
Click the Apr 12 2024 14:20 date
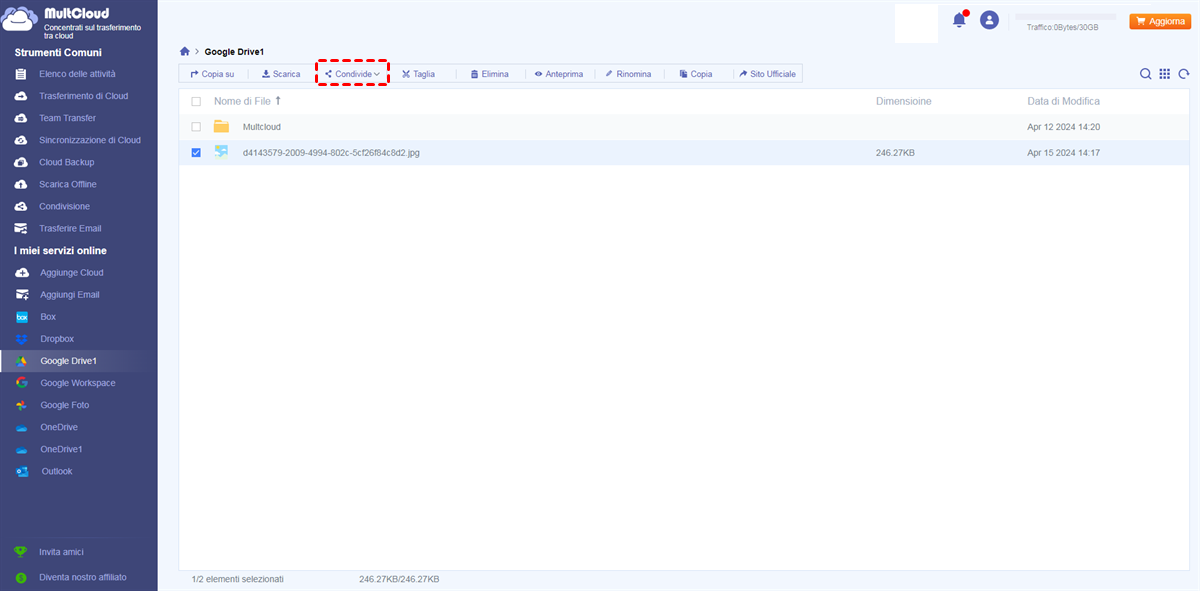point(1064,127)
